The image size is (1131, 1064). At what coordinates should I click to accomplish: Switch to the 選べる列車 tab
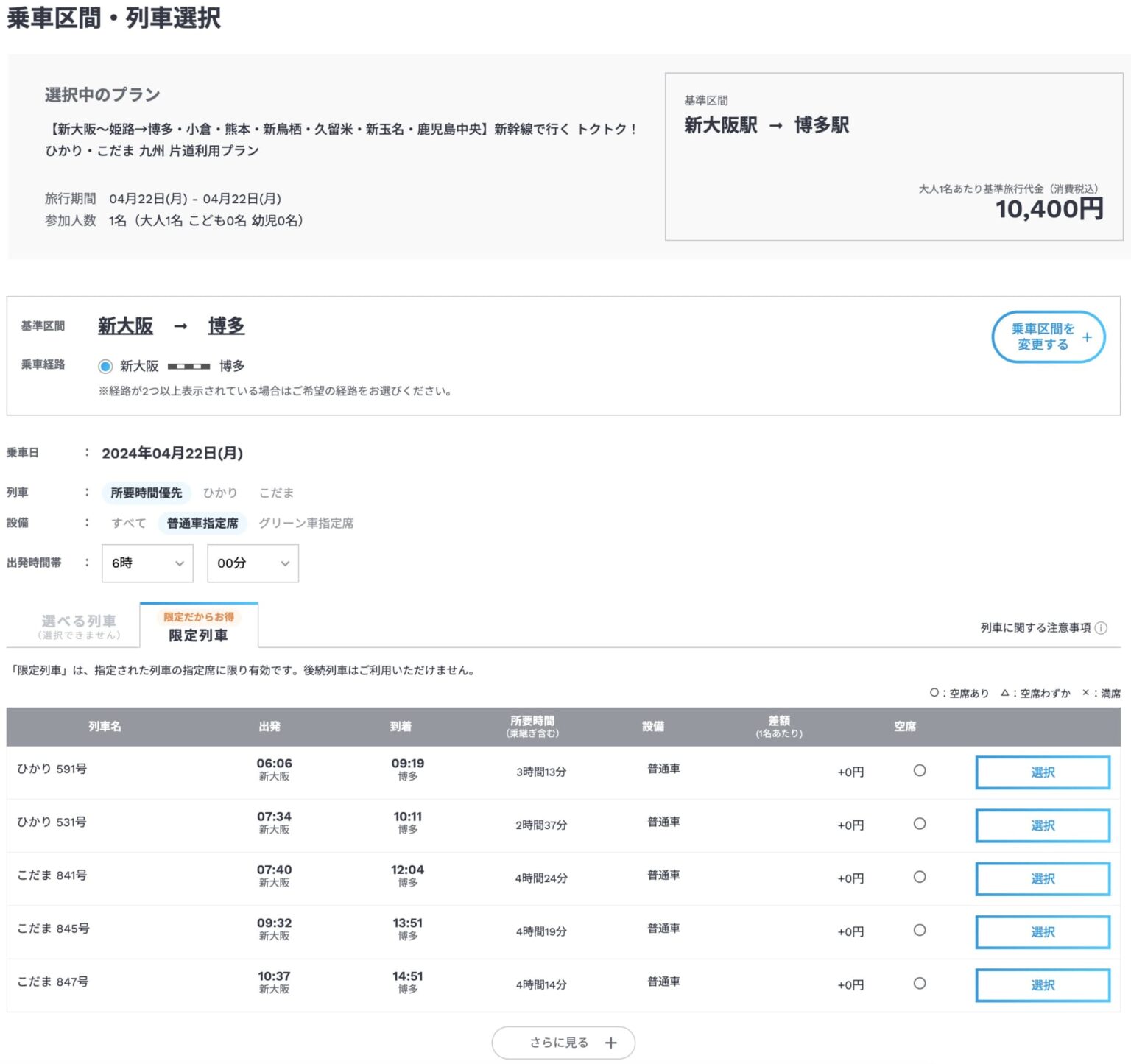pos(79,627)
